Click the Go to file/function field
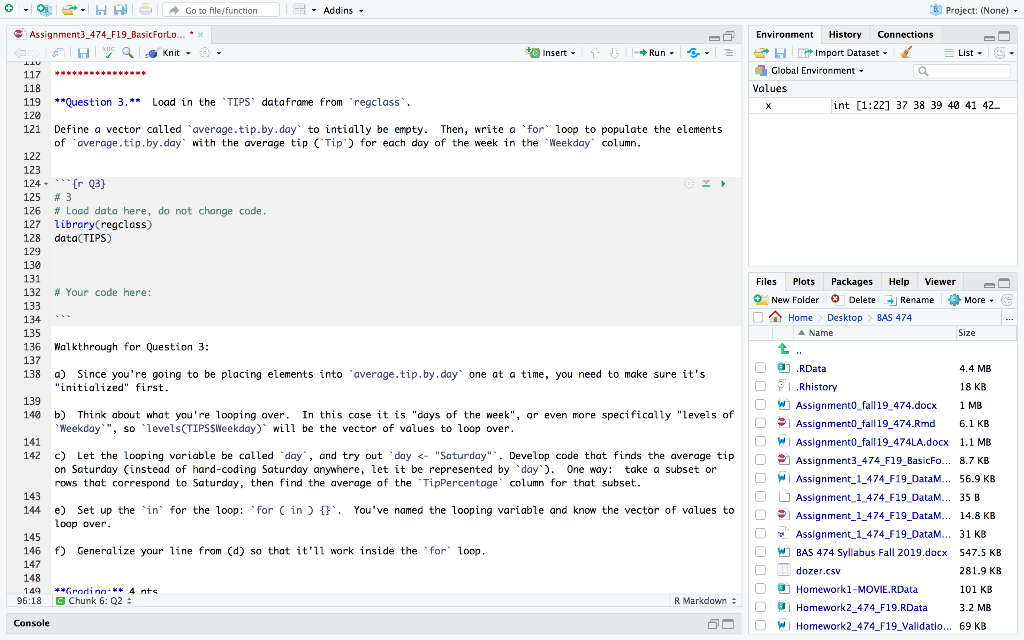The width and height of the screenshot is (1024, 640). tap(221, 10)
